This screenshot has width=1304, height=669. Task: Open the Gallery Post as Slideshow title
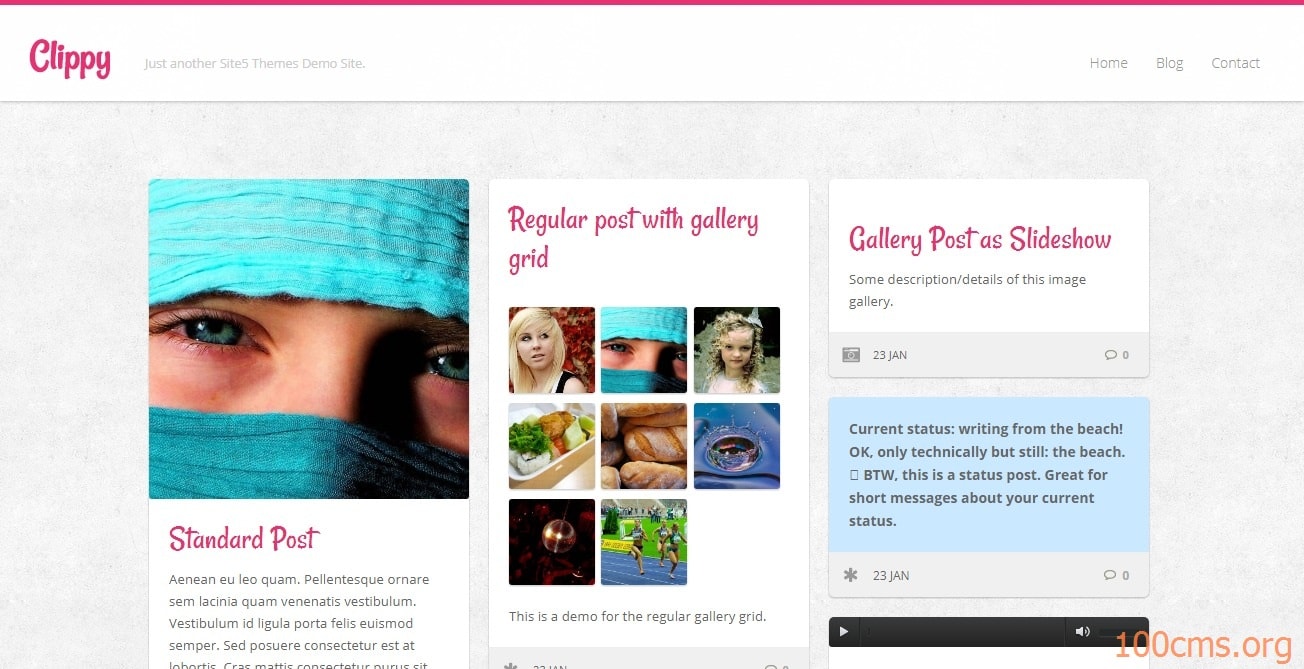click(980, 239)
